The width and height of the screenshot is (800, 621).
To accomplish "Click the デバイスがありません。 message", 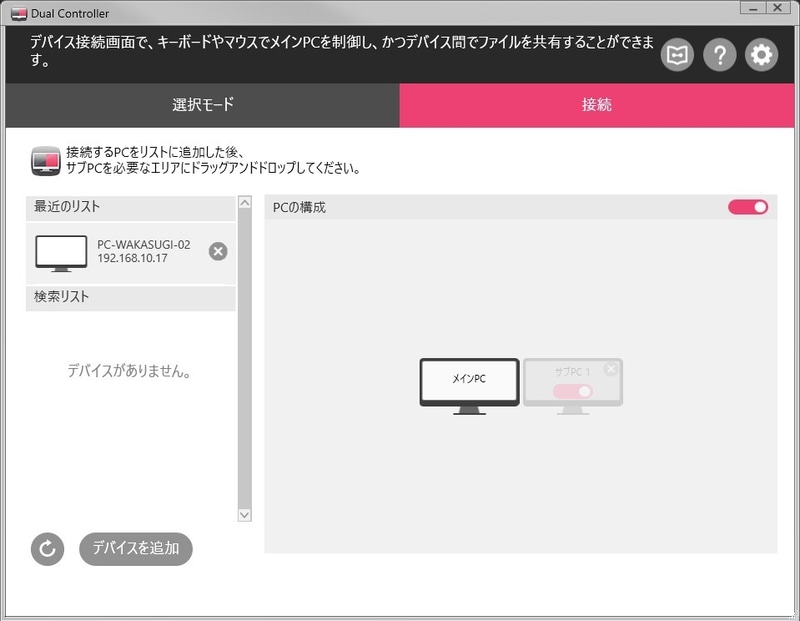I will [x=130, y=371].
